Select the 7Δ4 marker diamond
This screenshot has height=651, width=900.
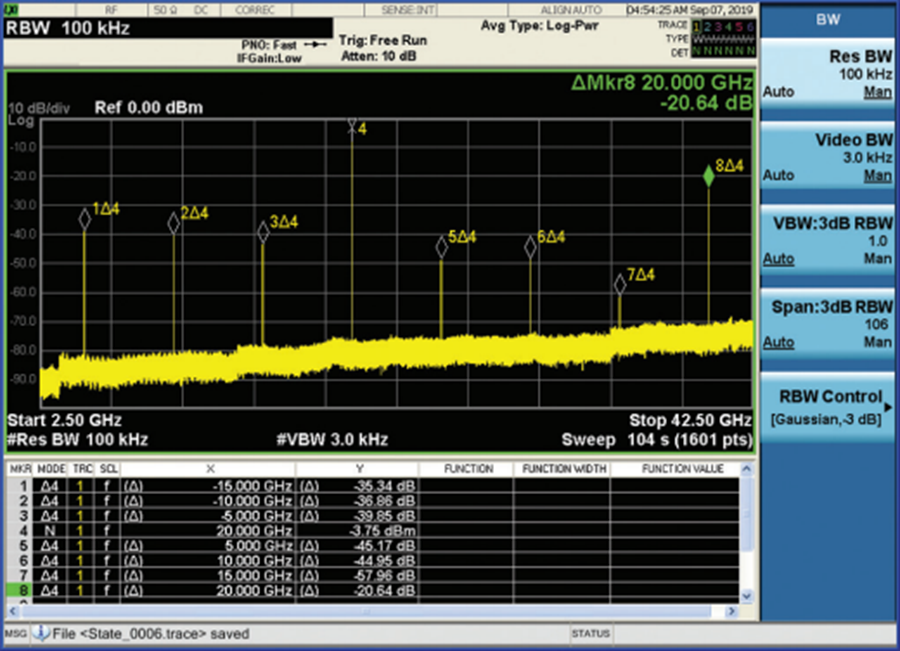tap(620, 284)
